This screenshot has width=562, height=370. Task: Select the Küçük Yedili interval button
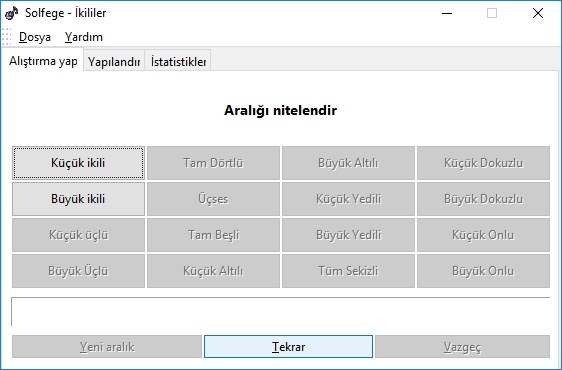pyautogui.click(x=348, y=199)
